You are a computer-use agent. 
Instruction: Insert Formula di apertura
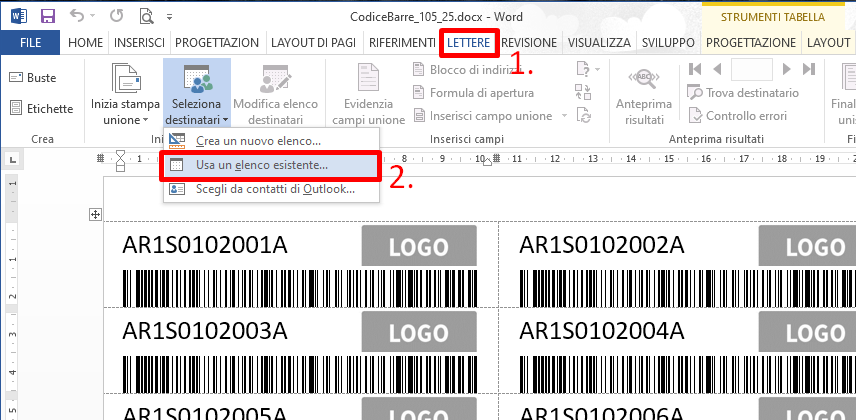[x=474, y=93]
